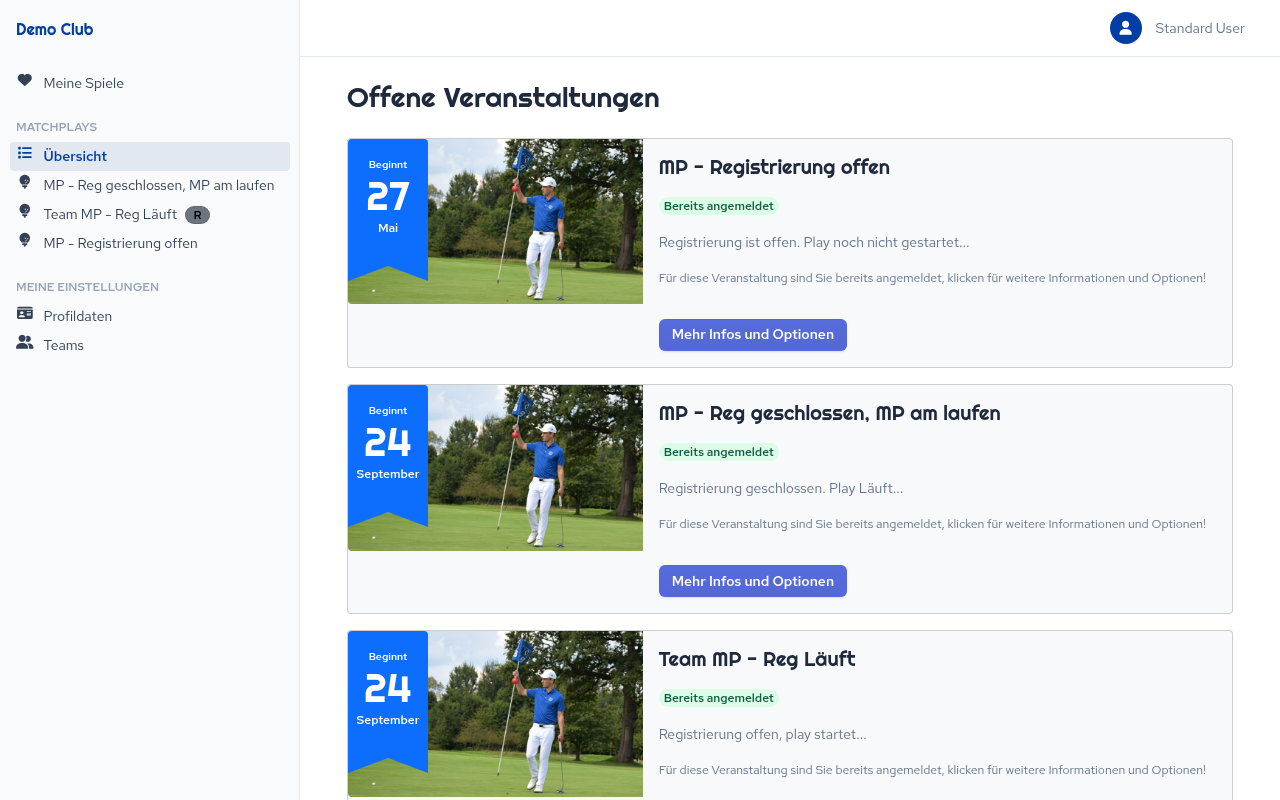This screenshot has width=1280, height=800.
Task: Click the MEINE EINSTELLUNGEN section label
Action: click(88, 287)
